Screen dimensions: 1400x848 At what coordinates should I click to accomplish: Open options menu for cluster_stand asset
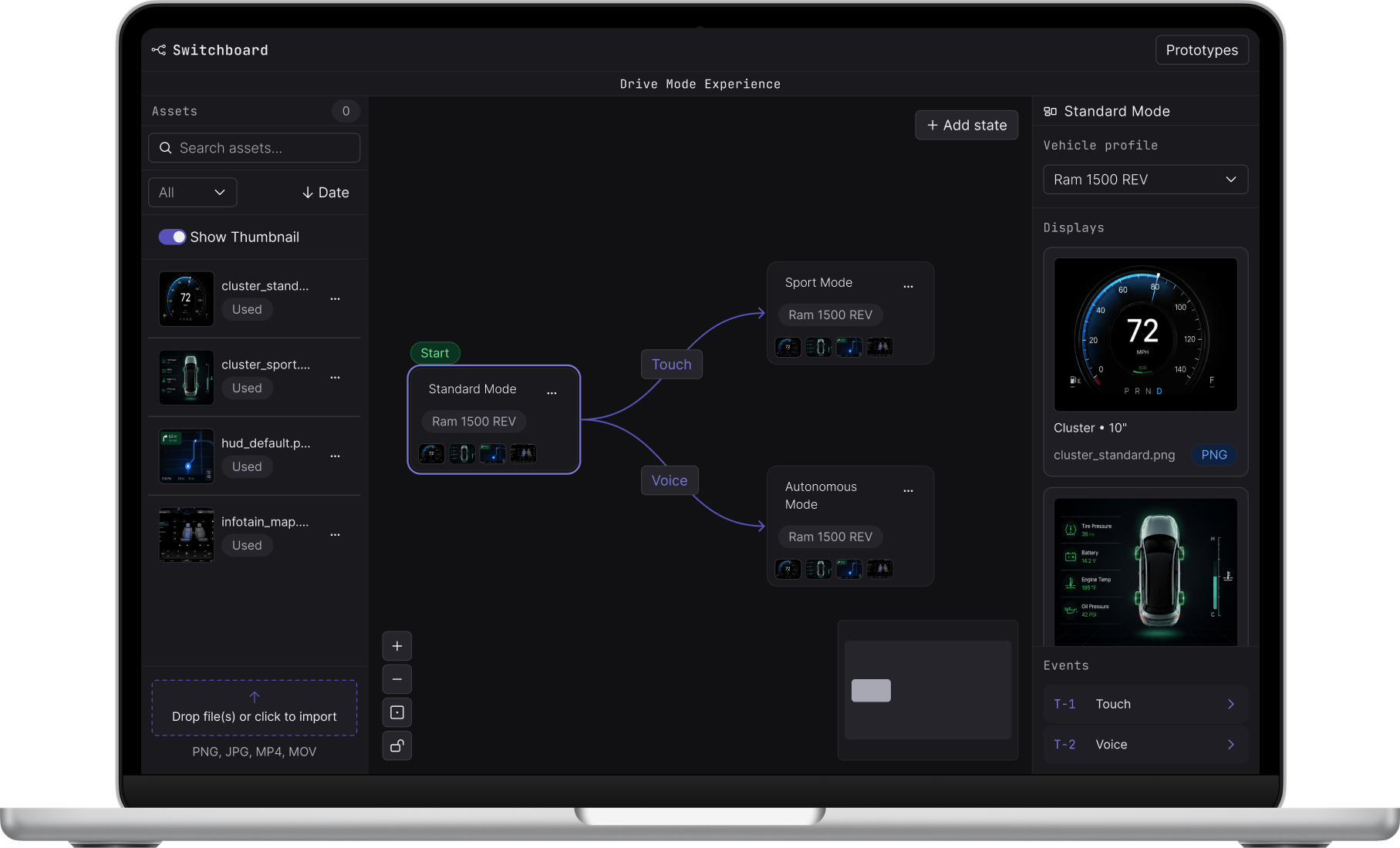(x=335, y=298)
